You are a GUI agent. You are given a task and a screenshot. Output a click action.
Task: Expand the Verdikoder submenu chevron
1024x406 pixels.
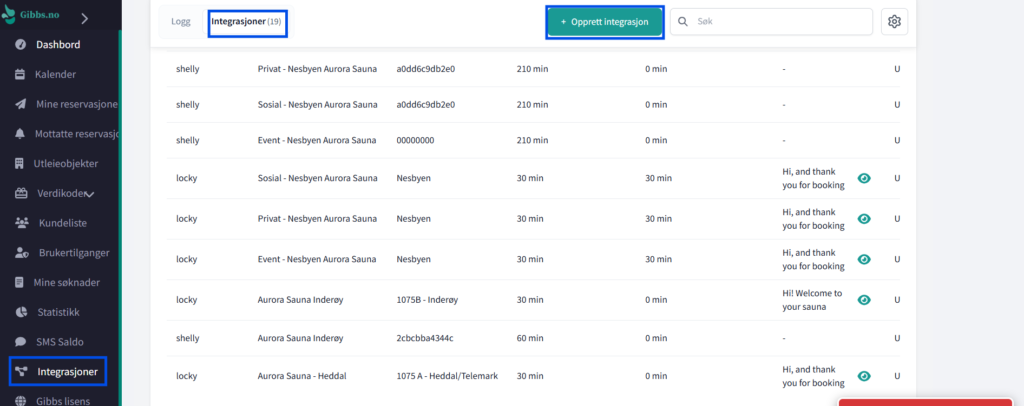click(90, 194)
